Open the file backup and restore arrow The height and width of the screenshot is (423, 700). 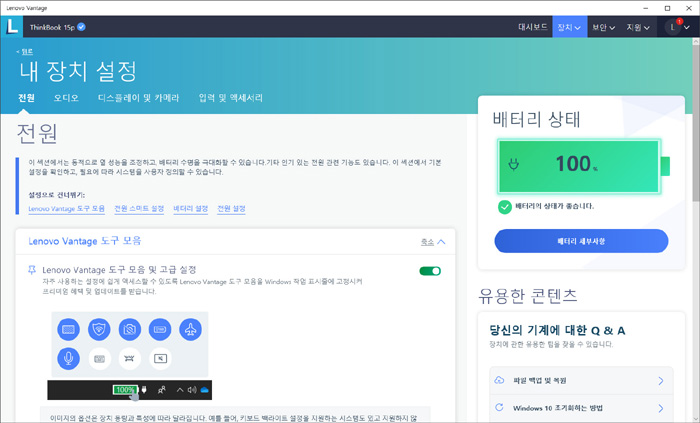coord(661,381)
